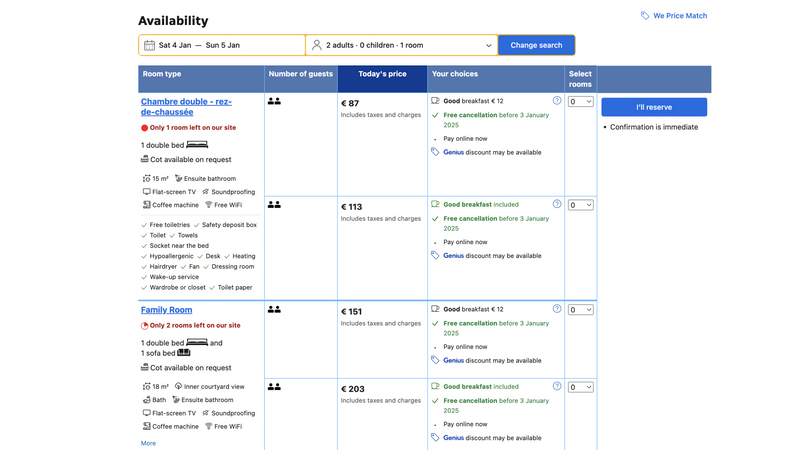
Task: Click the Change search button
Action: point(536,45)
